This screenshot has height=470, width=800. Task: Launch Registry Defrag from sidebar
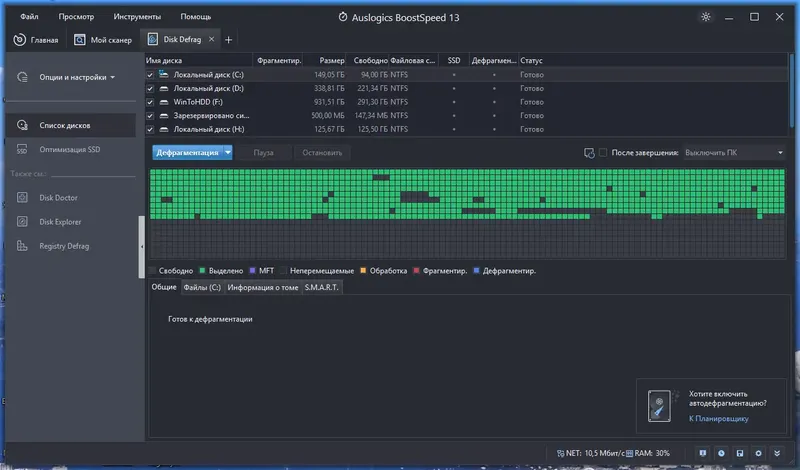64,246
